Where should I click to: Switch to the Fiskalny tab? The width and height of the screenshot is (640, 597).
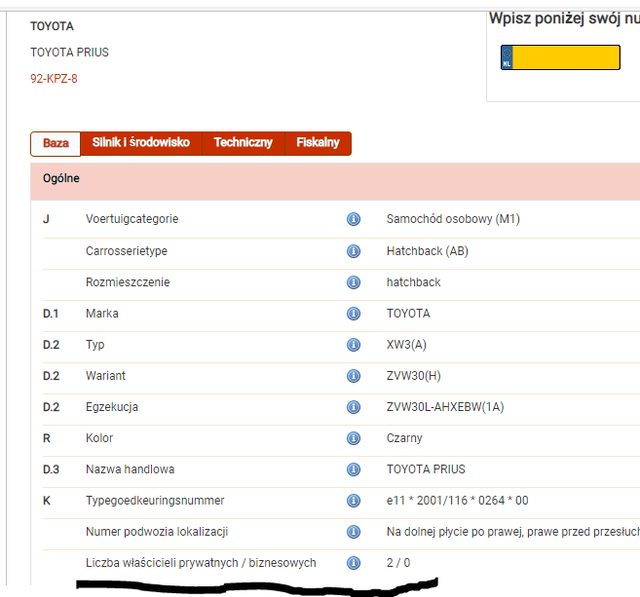coord(318,143)
